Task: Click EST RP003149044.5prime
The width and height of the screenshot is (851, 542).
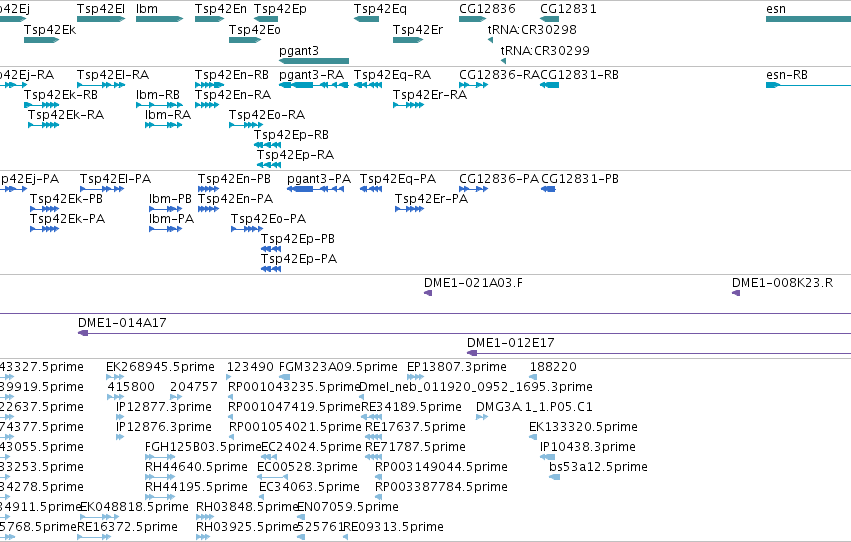Action: click(378, 477)
